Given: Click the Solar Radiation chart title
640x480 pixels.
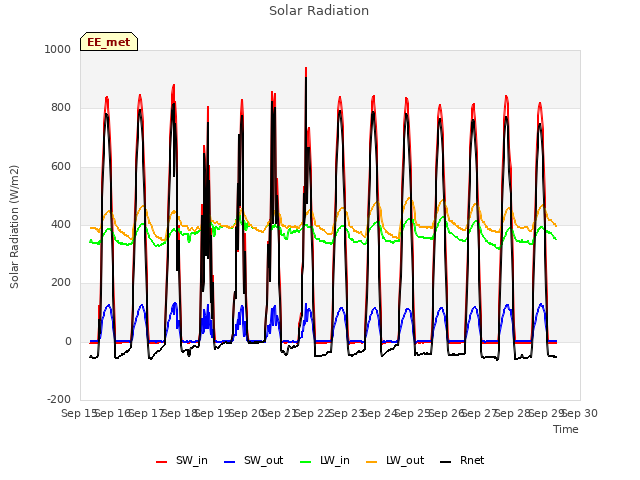Looking at the screenshot, I should pos(319,11).
